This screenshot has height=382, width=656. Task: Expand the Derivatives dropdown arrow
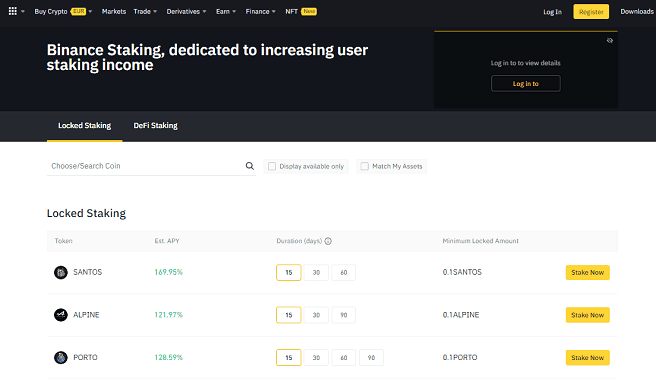[x=205, y=12]
